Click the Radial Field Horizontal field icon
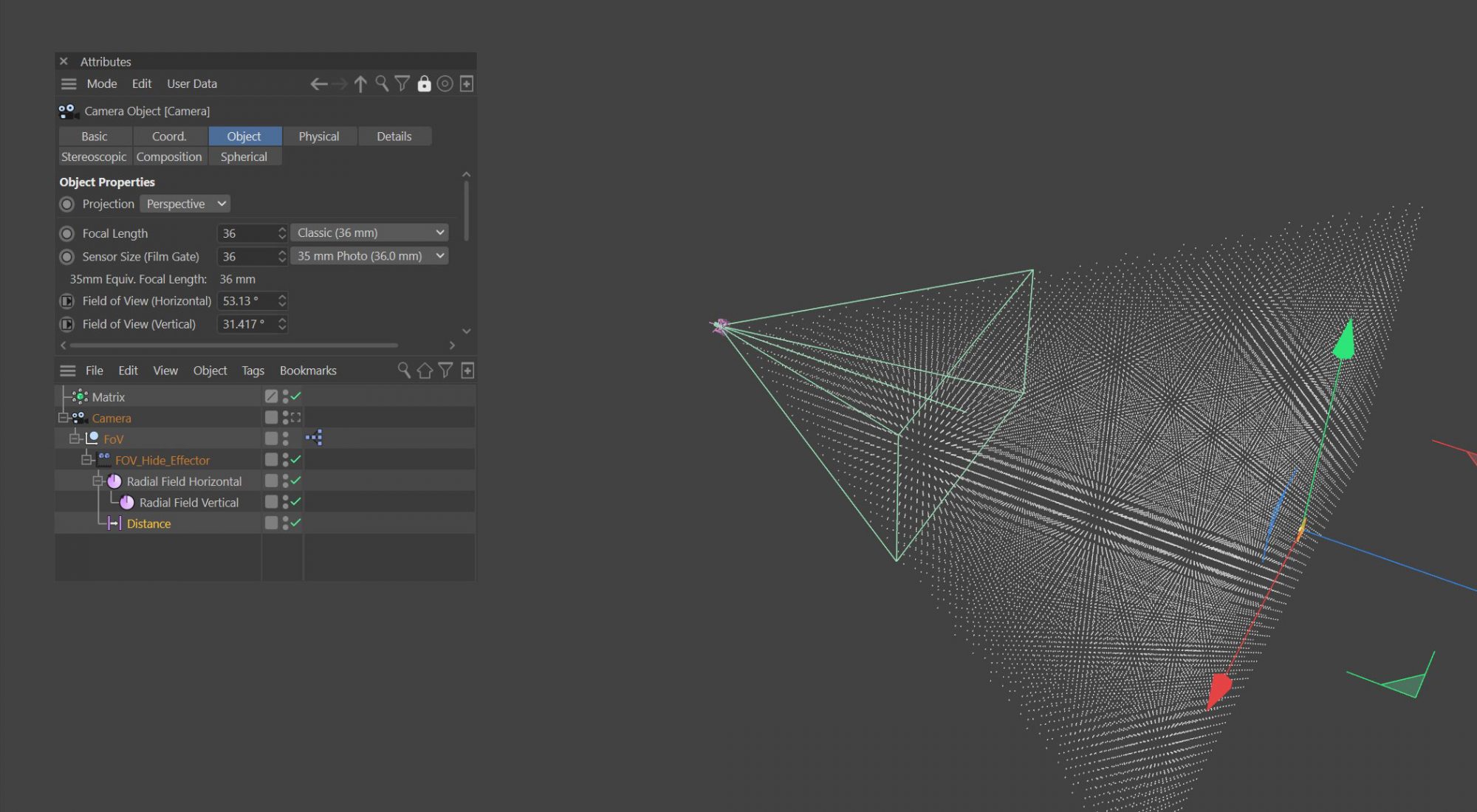This screenshot has width=1477, height=812. (x=115, y=481)
